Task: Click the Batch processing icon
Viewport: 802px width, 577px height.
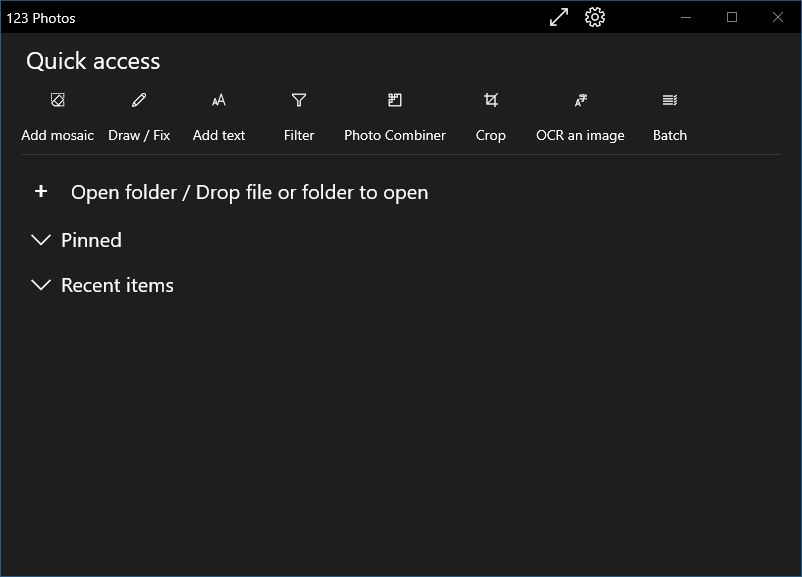Action: coord(670,100)
